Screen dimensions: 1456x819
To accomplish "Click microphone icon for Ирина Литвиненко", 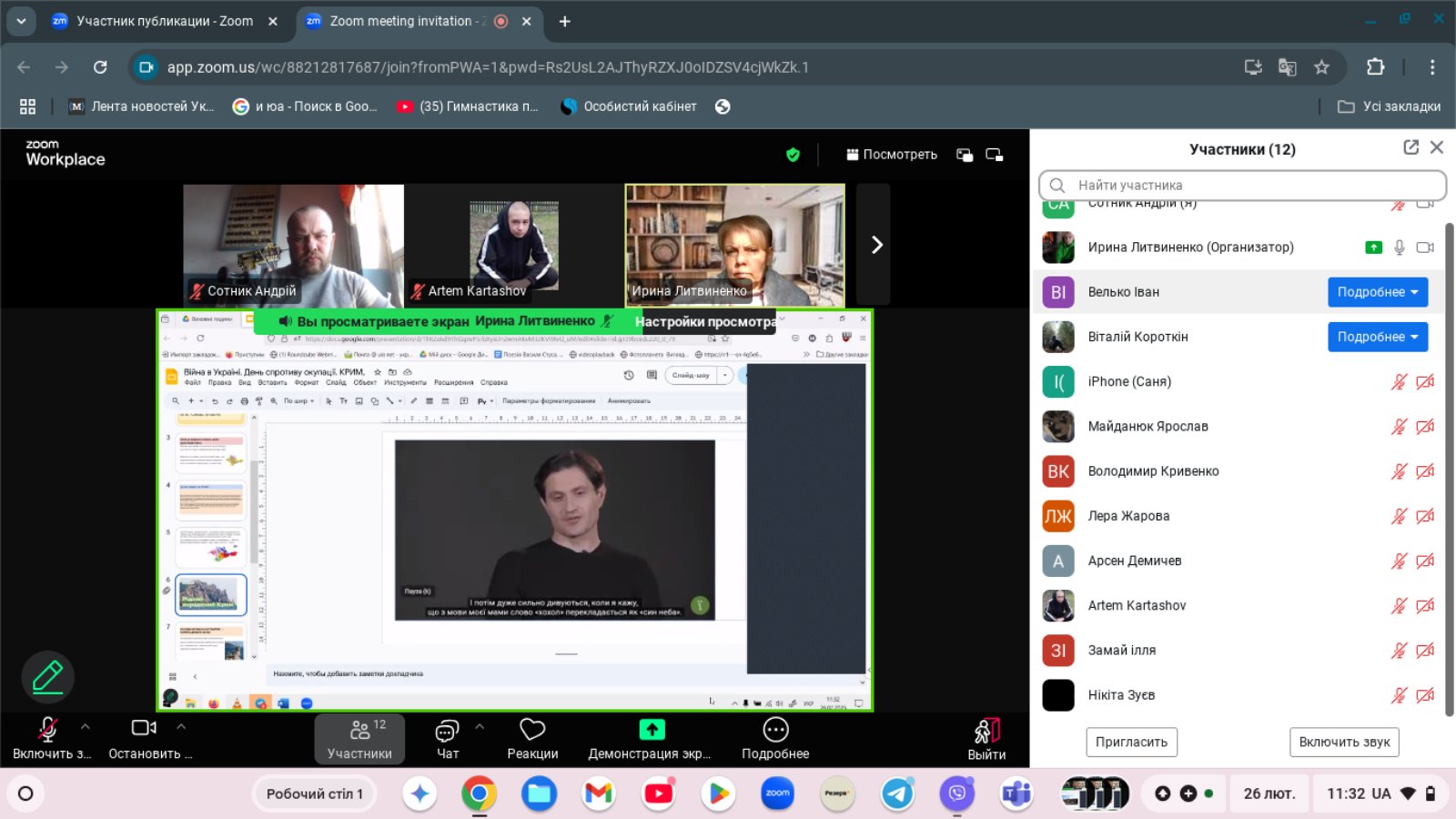I will click(x=1400, y=248).
